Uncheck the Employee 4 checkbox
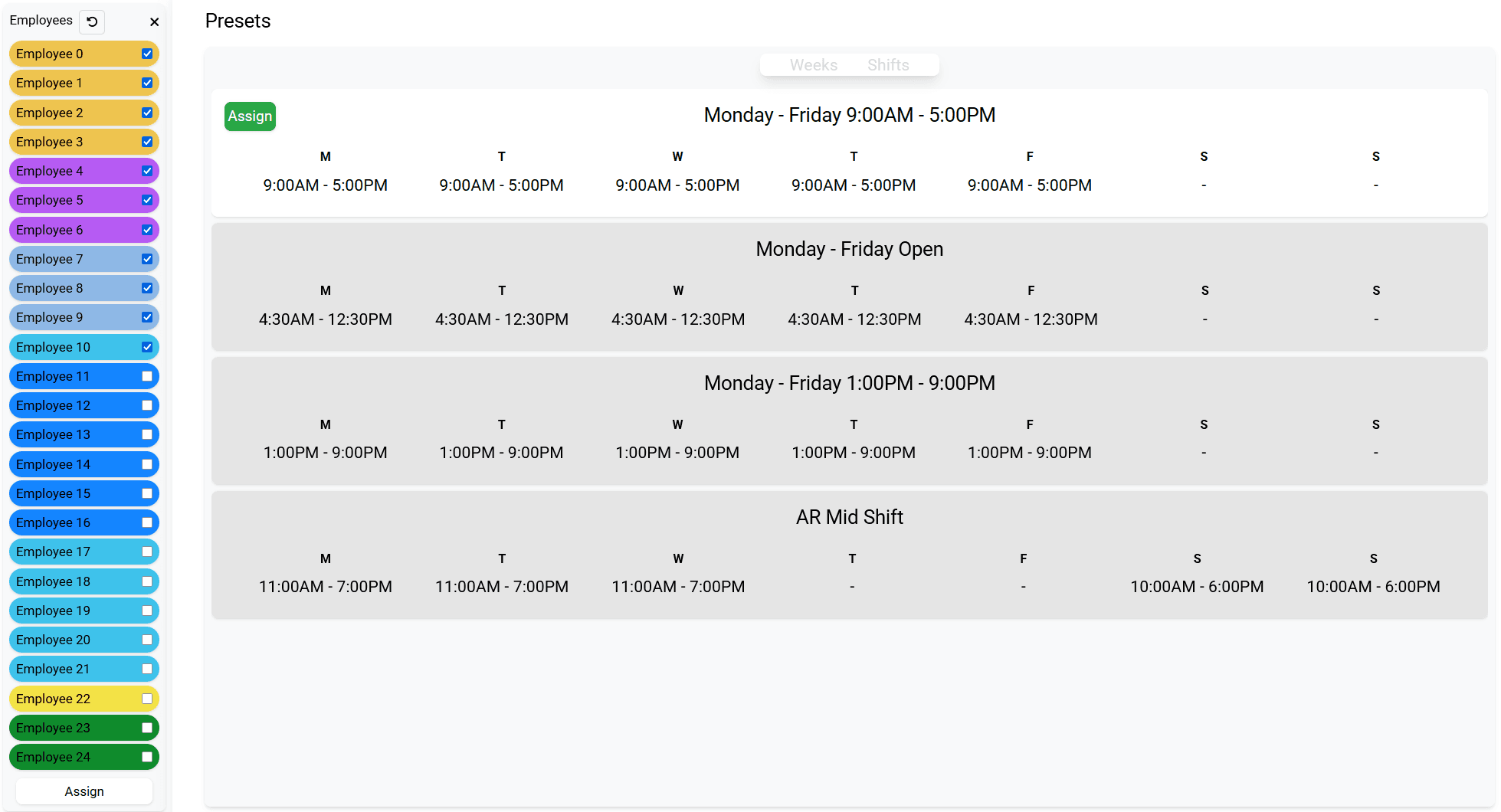This screenshot has height=812, width=1501. coord(147,171)
